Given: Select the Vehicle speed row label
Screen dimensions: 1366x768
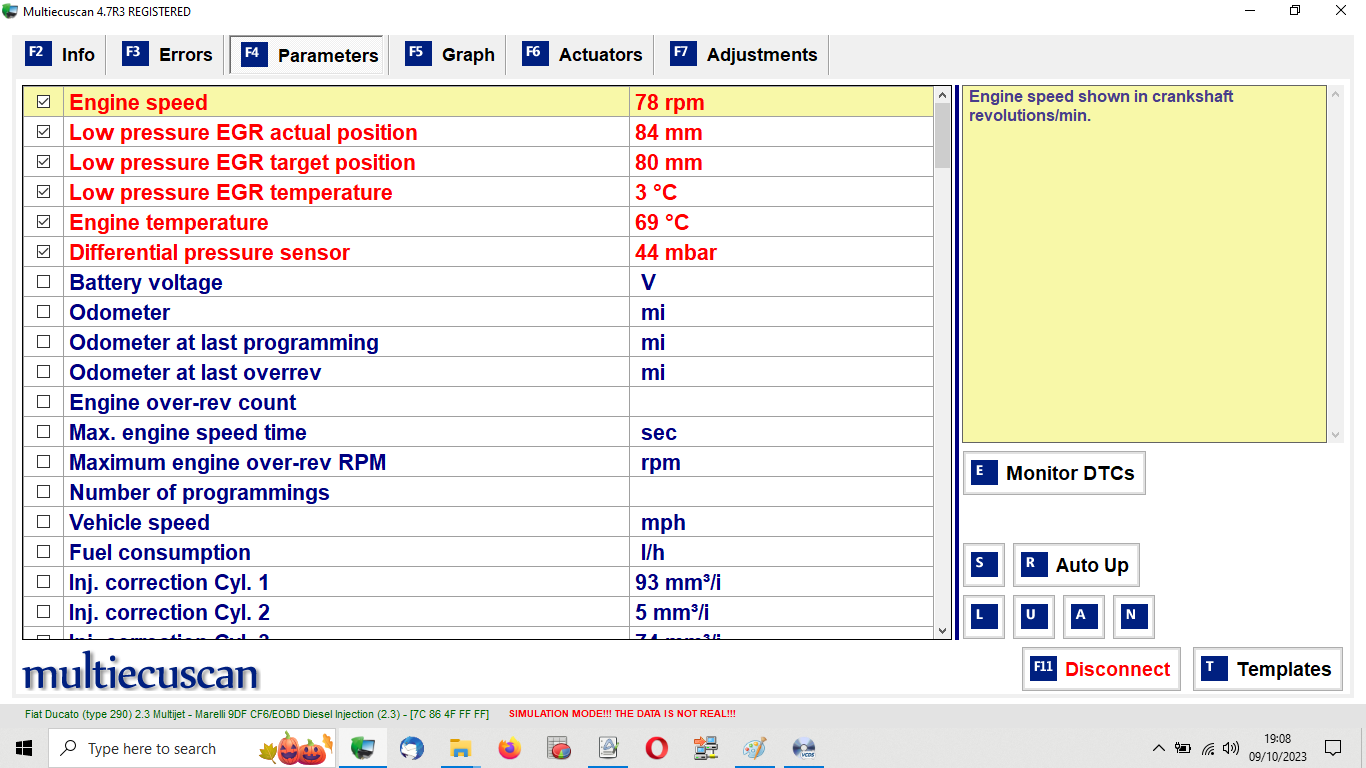Looking at the screenshot, I should click(x=139, y=522).
